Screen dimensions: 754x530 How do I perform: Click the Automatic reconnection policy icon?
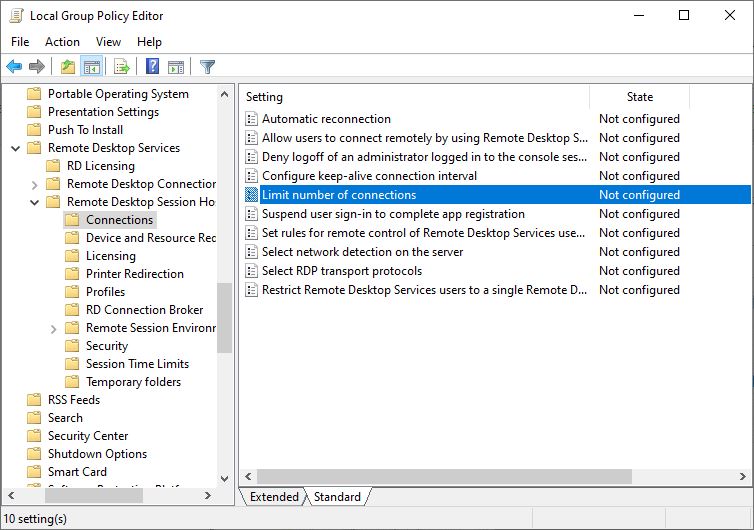click(x=251, y=119)
